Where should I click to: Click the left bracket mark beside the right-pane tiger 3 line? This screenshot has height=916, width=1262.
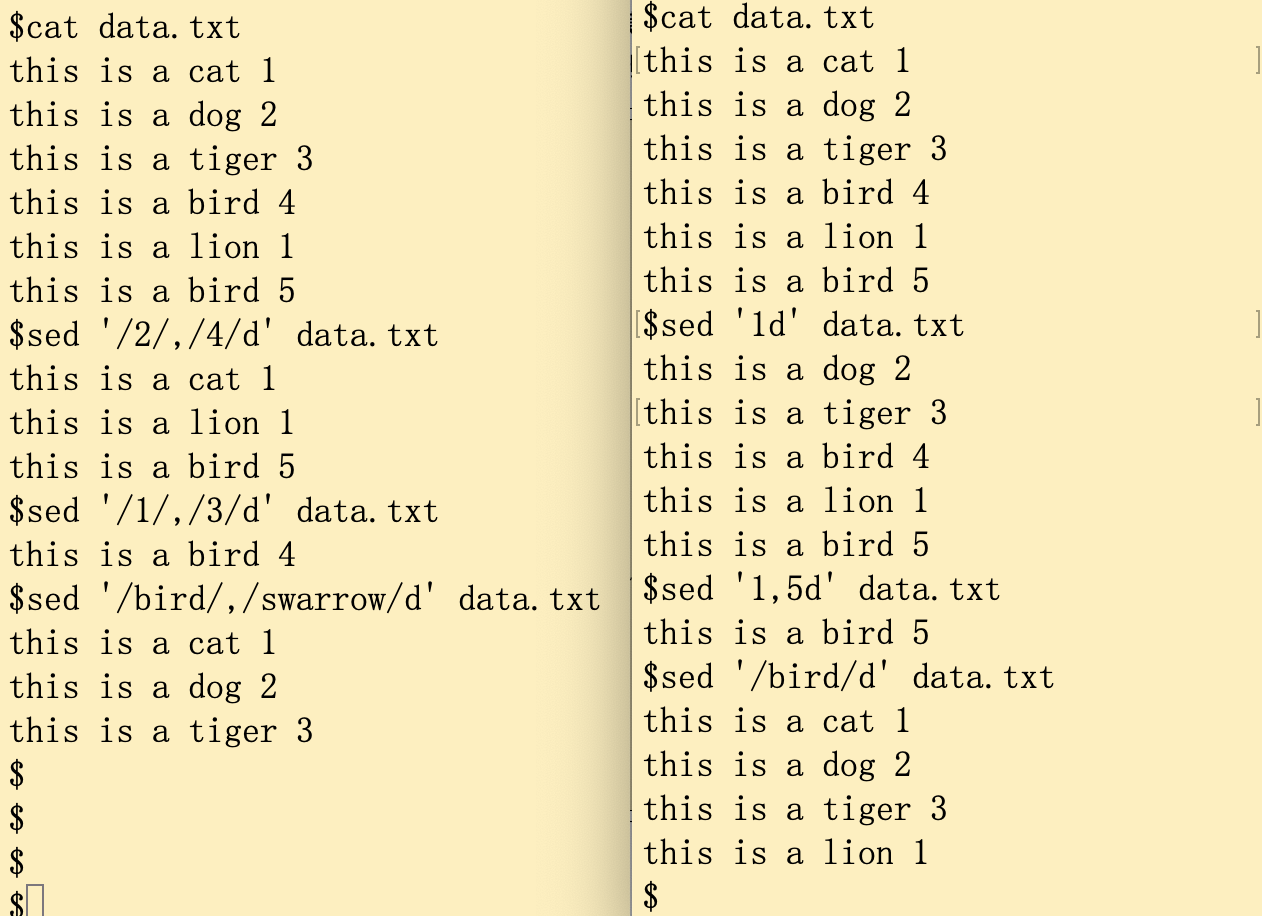coord(637,413)
